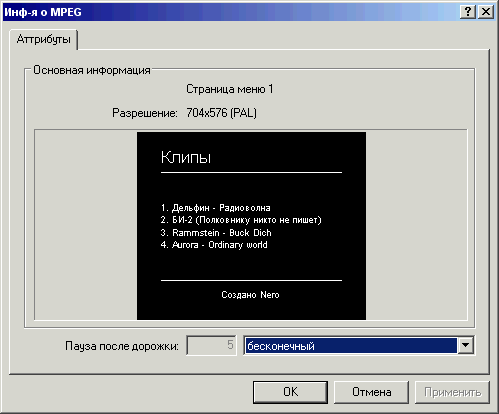
Task: Click the Страница меню 1 text
Action: coord(229,89)
